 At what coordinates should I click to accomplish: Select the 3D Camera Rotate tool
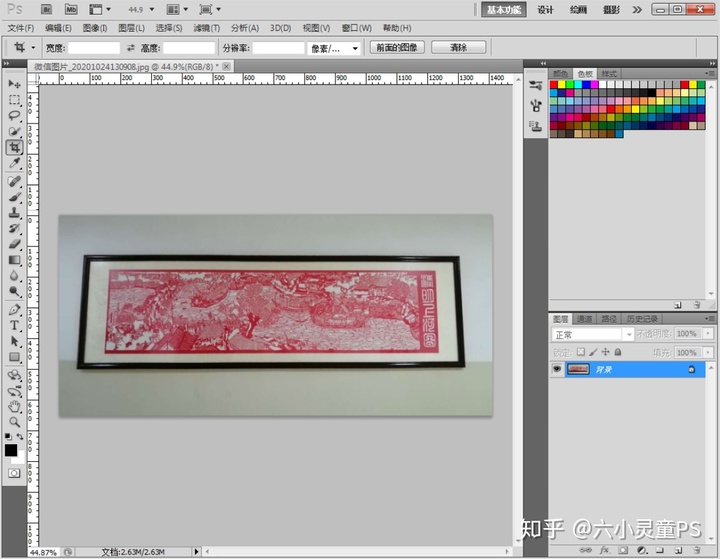coord(14,391)
